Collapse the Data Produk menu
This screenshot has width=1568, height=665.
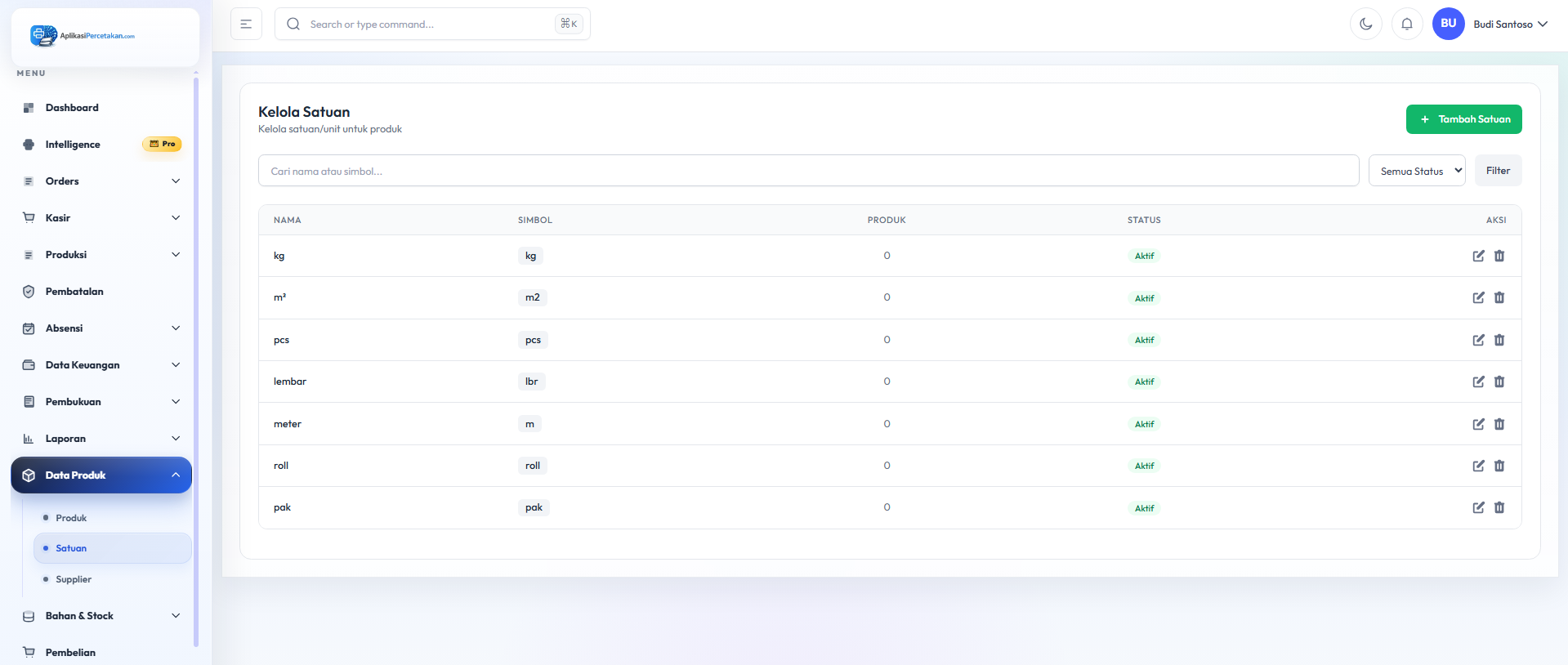tap(101, 475)
